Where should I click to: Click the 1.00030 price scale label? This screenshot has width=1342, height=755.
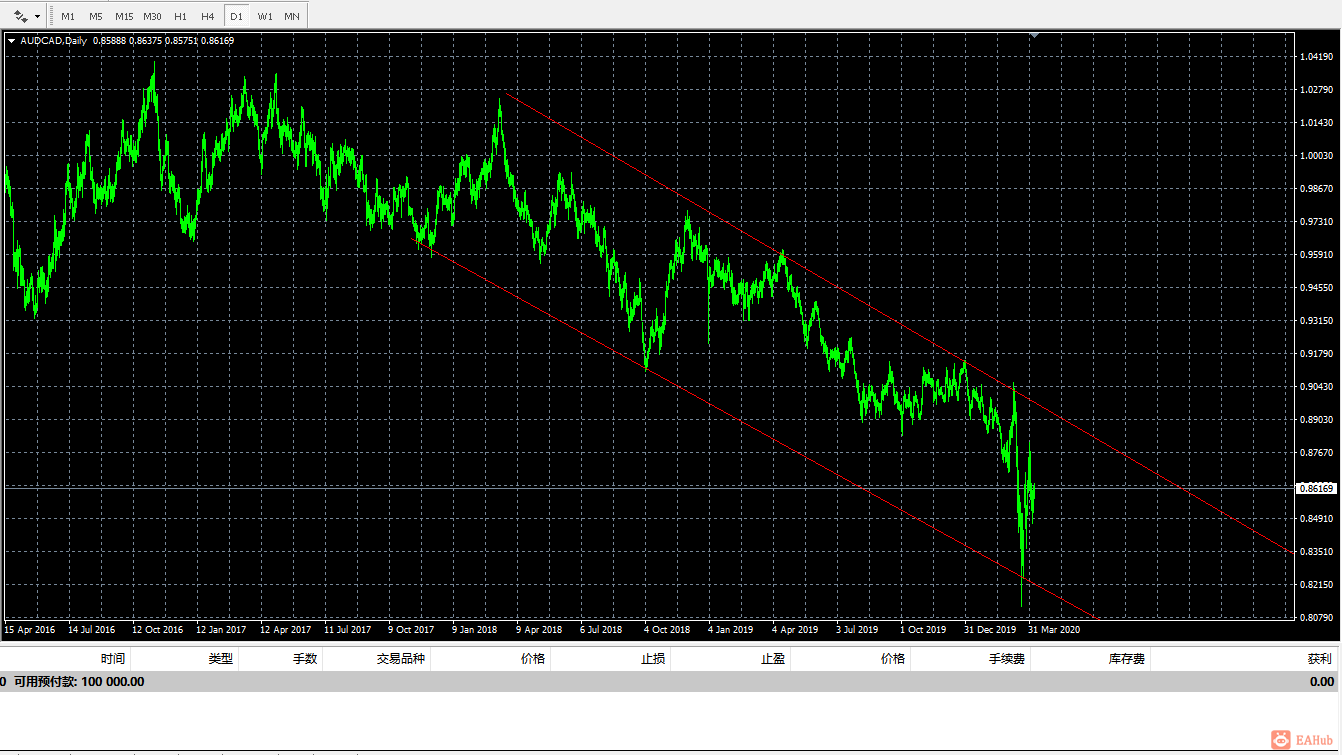[x=1316, y=156]
